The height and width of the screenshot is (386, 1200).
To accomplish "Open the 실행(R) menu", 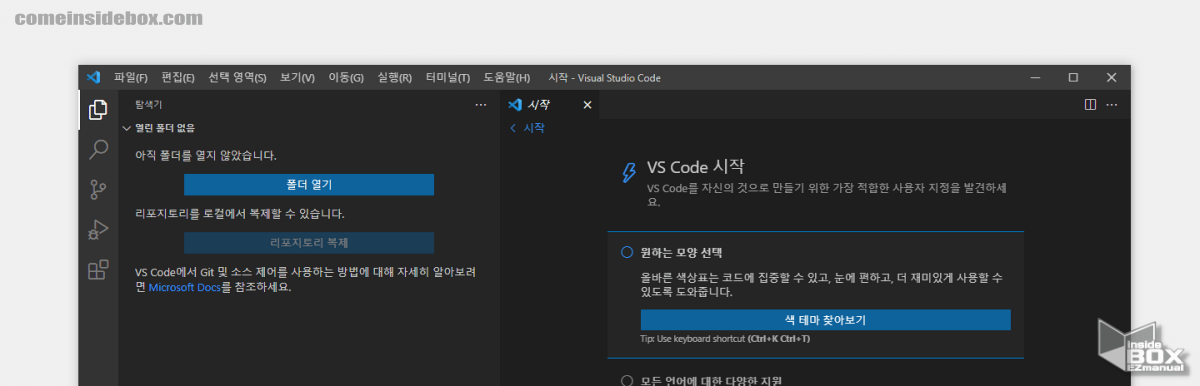I will [x=395, y=78].
